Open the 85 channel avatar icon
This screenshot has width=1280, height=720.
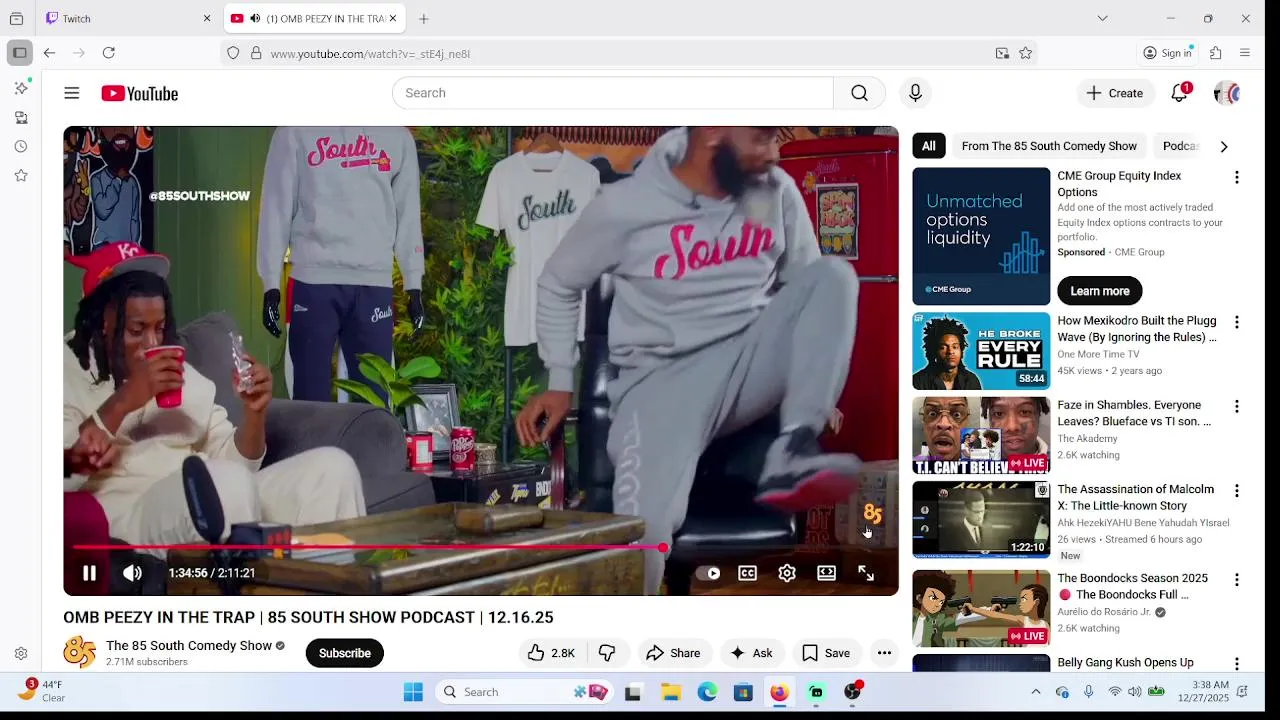click(80, 652)
